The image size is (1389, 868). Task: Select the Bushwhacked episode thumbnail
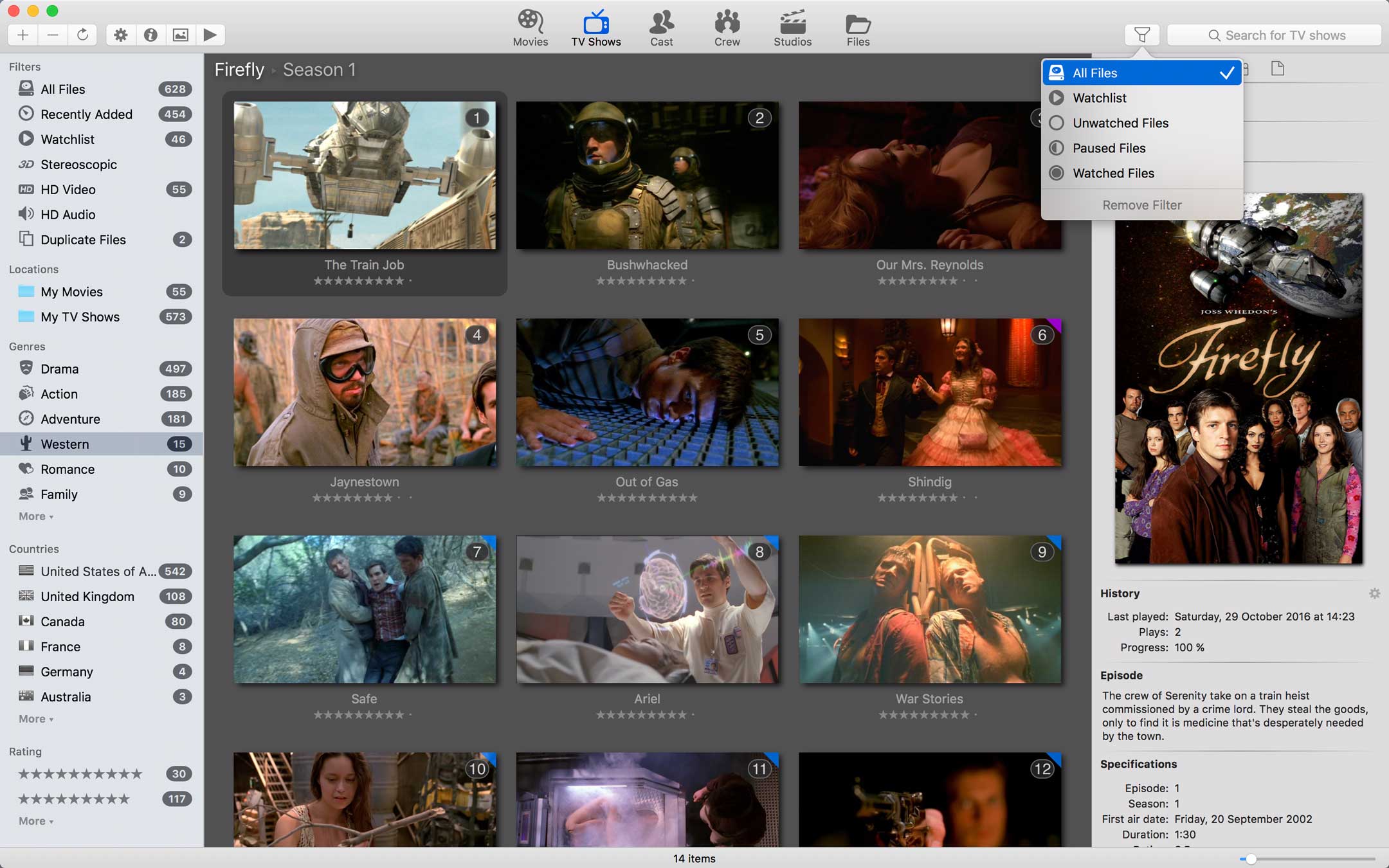tap(648, 175)
